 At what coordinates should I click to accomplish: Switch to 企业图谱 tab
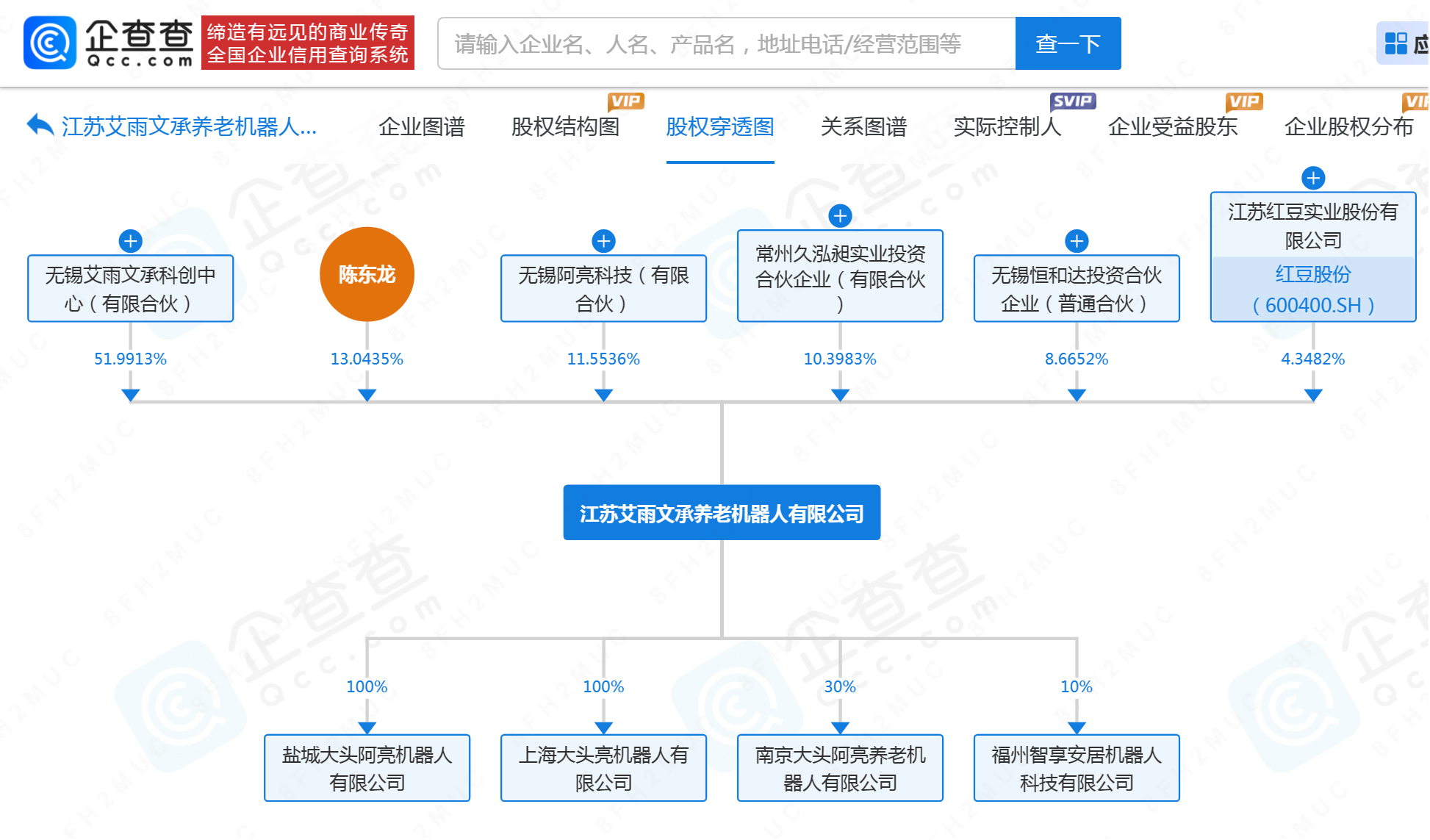click(x=422, y=126)
